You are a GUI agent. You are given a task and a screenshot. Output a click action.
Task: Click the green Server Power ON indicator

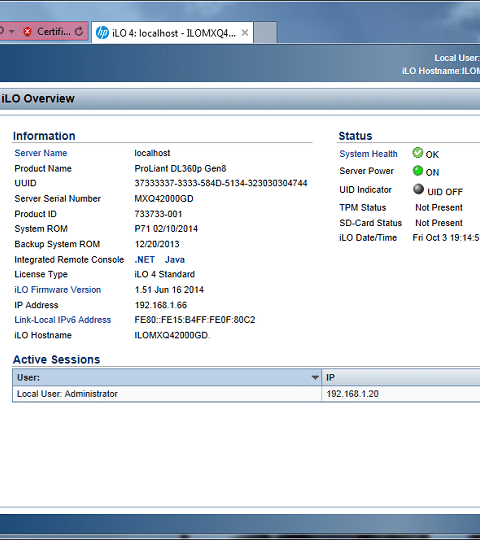click(418, 170)
